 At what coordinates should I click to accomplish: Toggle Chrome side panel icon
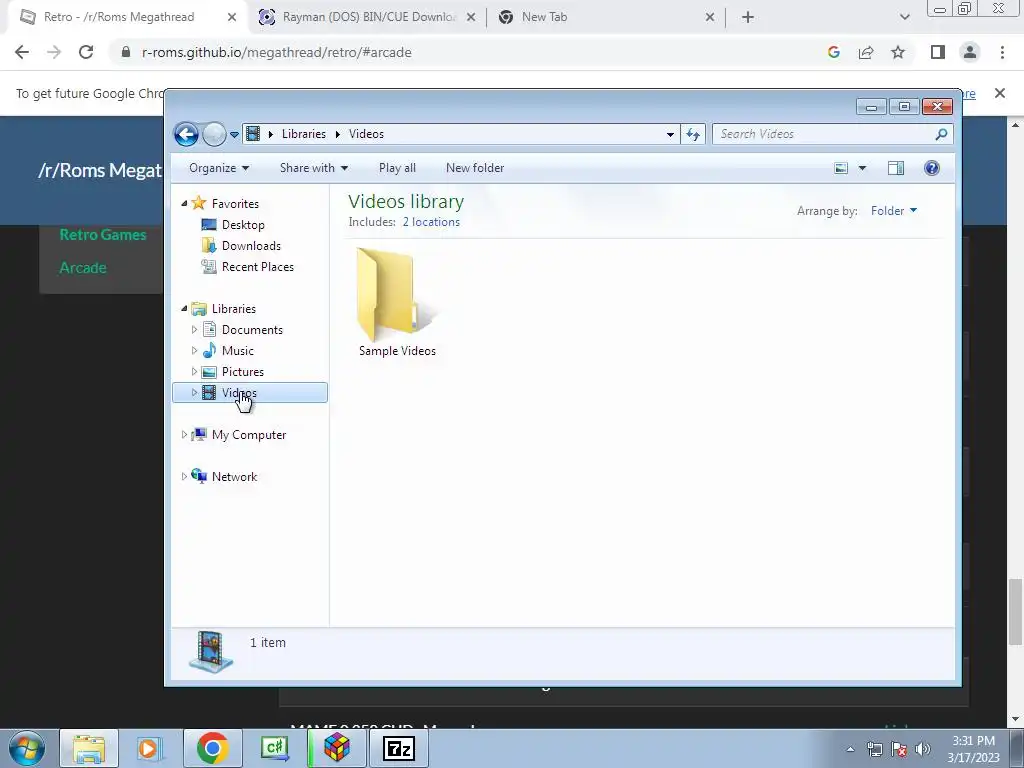pos(938,52)
